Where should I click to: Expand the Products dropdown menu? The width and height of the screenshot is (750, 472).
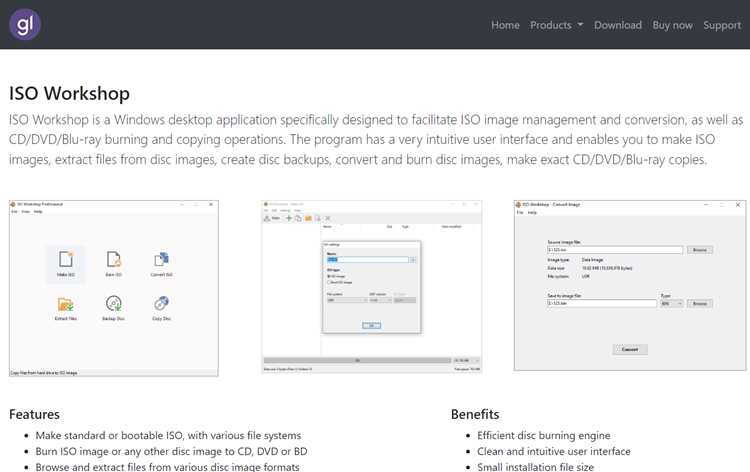point(556,25)
